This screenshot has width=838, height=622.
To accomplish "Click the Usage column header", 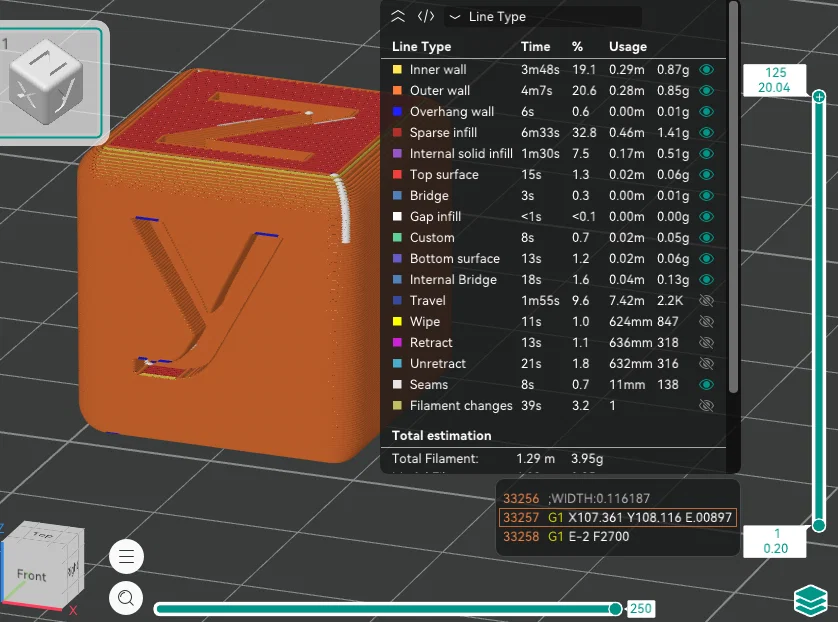I will [628, 46].
